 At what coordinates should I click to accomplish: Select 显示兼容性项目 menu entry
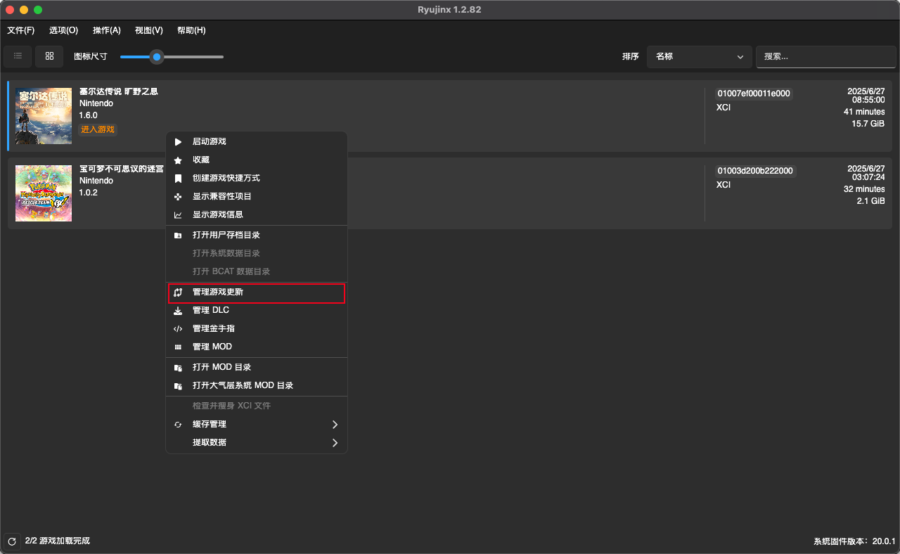click(x=257, y=196)
